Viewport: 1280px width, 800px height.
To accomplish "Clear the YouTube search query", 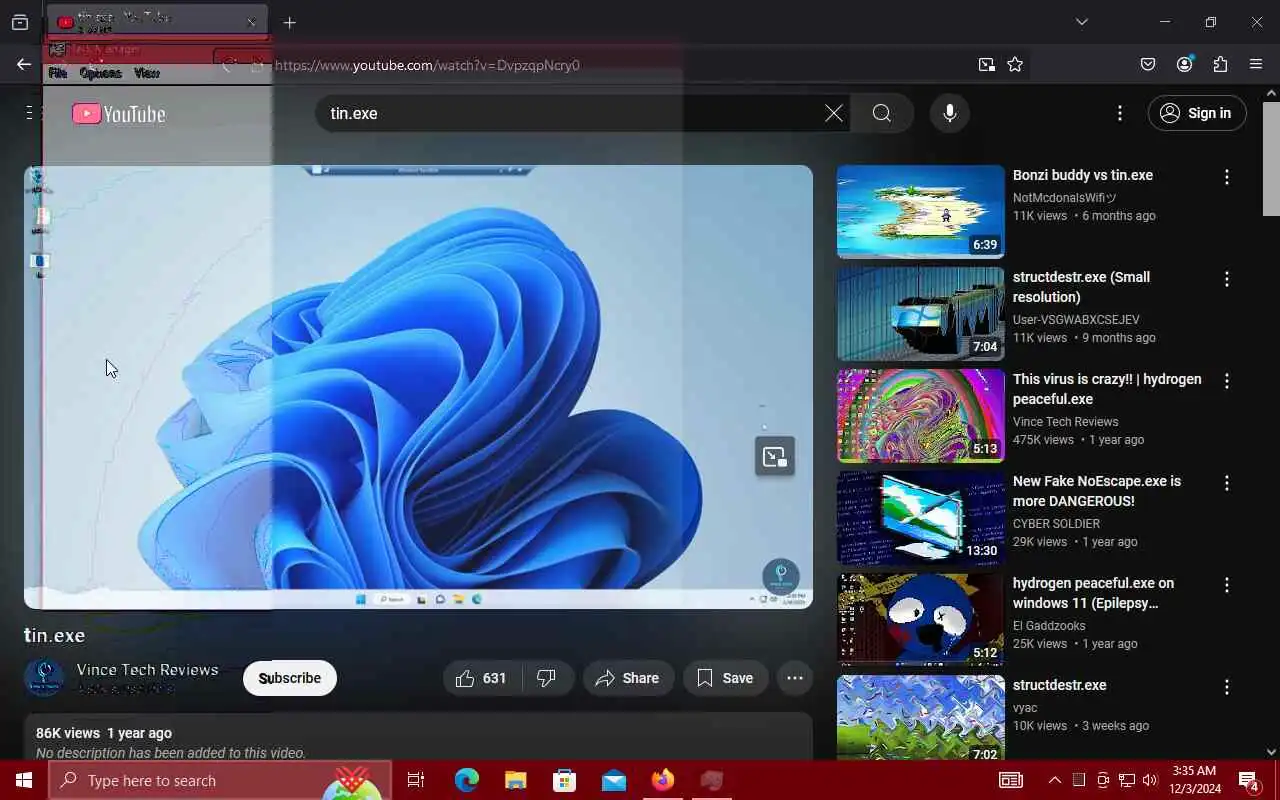I will [834, 113].
